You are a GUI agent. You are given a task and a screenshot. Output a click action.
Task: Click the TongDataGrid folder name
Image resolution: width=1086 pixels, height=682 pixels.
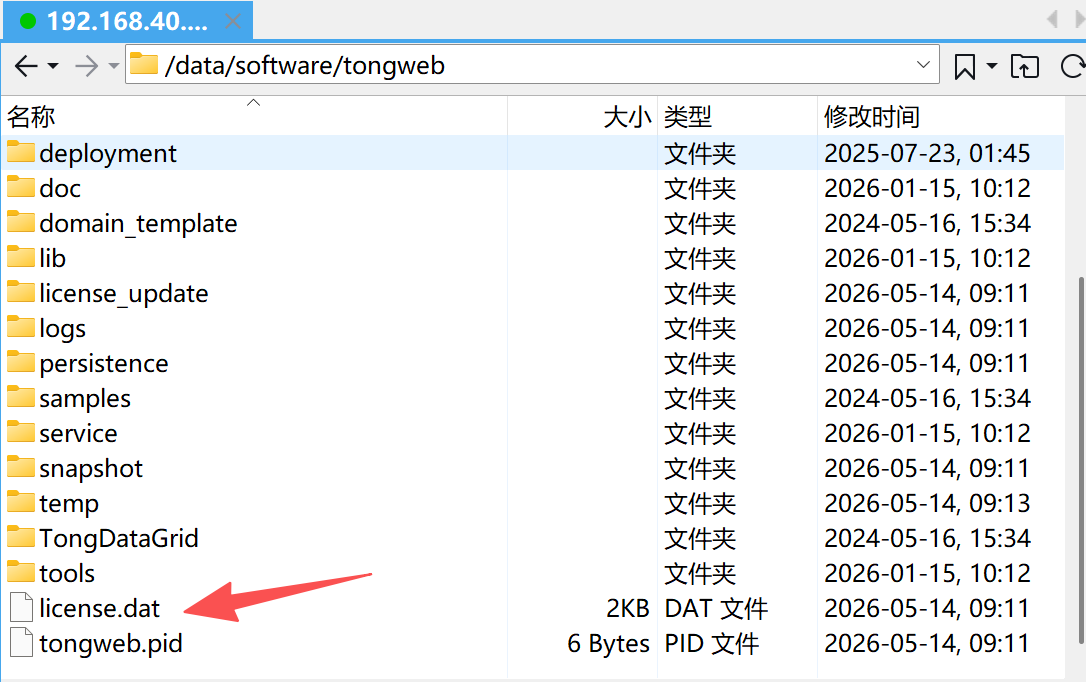pos(119,538)
